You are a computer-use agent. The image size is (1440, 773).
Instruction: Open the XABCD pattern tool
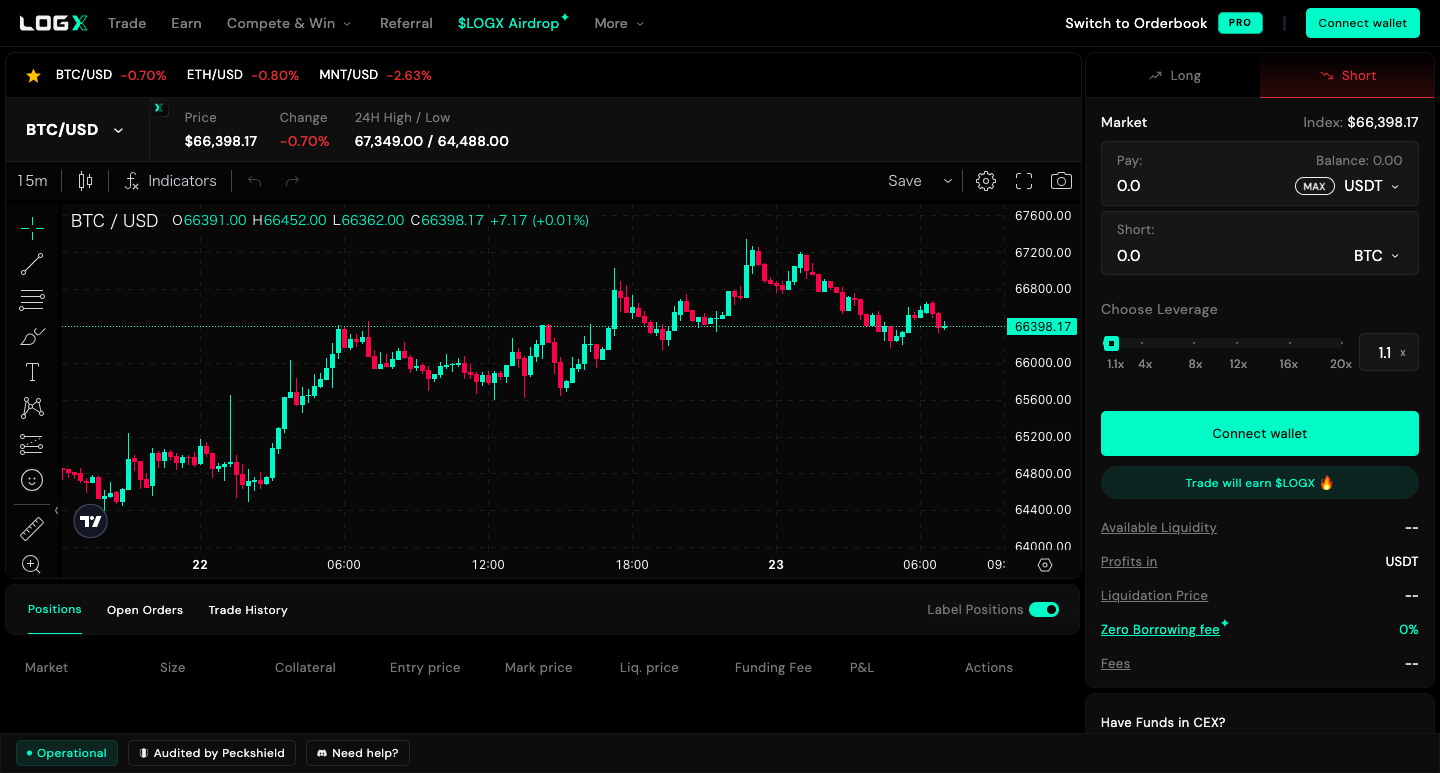coord(31,407)
